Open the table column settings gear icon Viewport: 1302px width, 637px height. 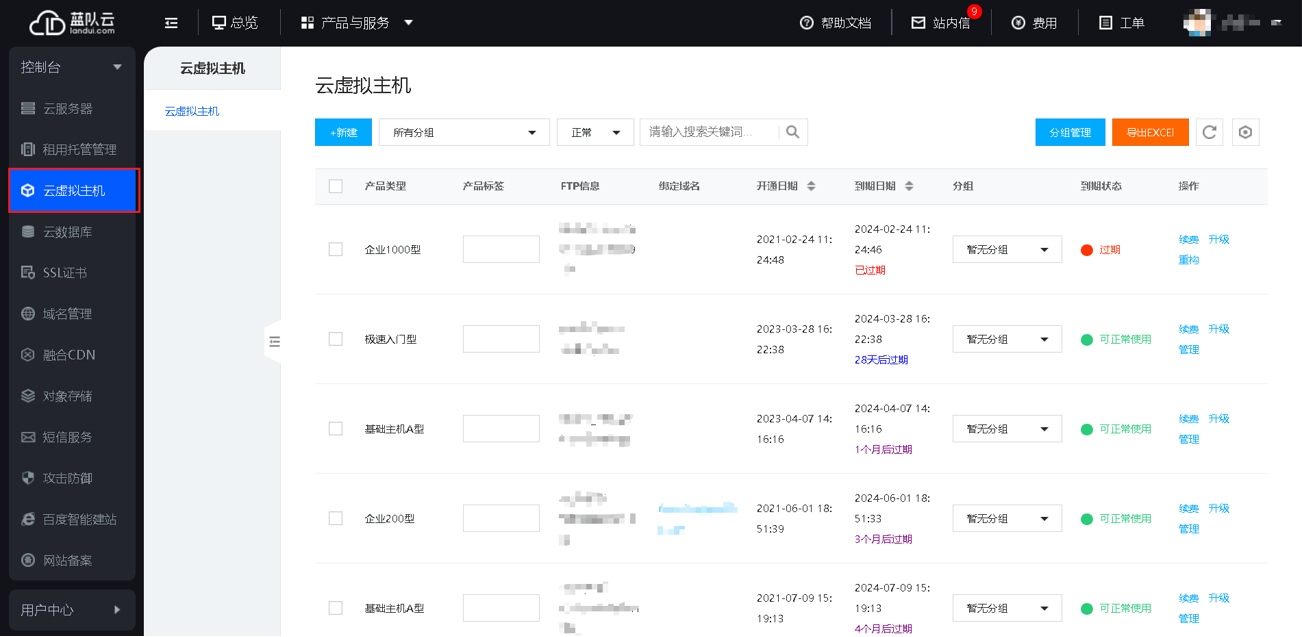click(1245, 131)
